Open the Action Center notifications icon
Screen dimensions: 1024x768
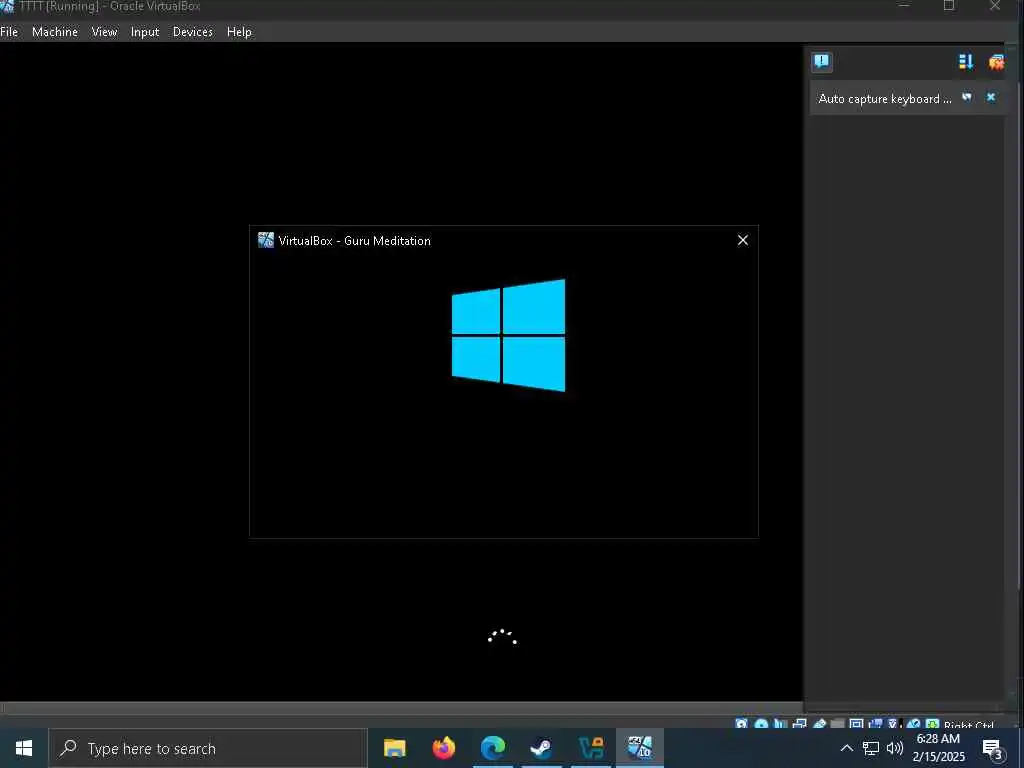[x=993, y=749]
